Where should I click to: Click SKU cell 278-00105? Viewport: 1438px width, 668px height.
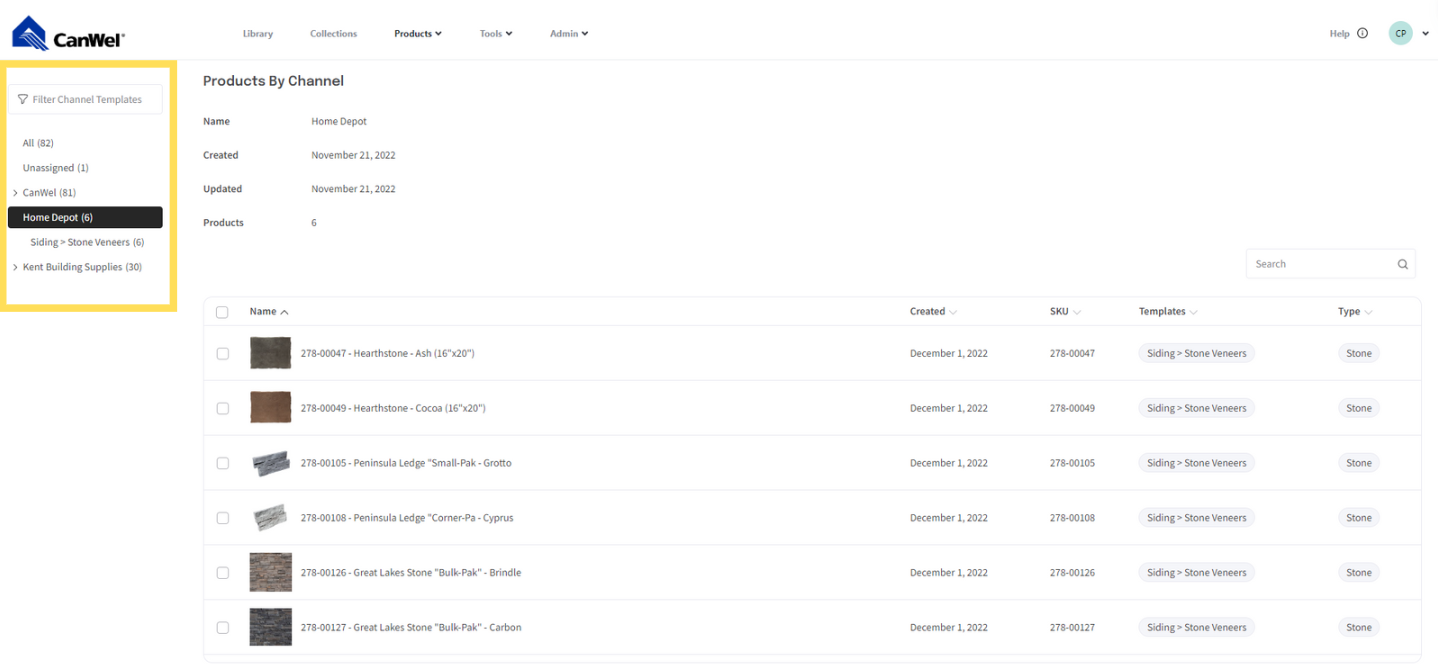coord(1072,463)
